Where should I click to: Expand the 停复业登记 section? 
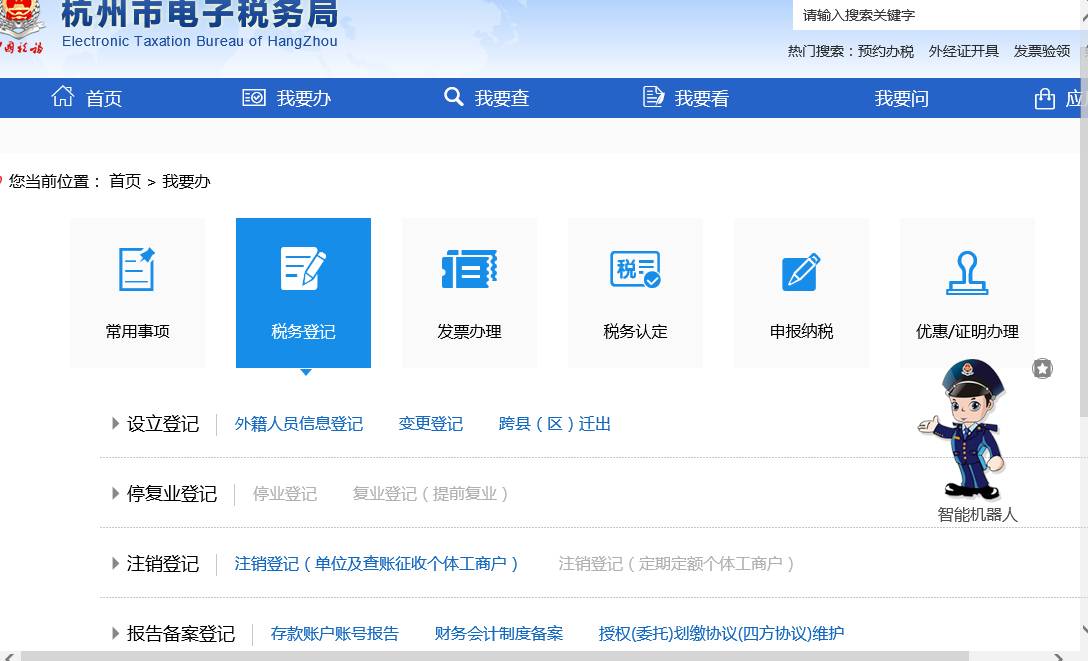tap(170, 493)
